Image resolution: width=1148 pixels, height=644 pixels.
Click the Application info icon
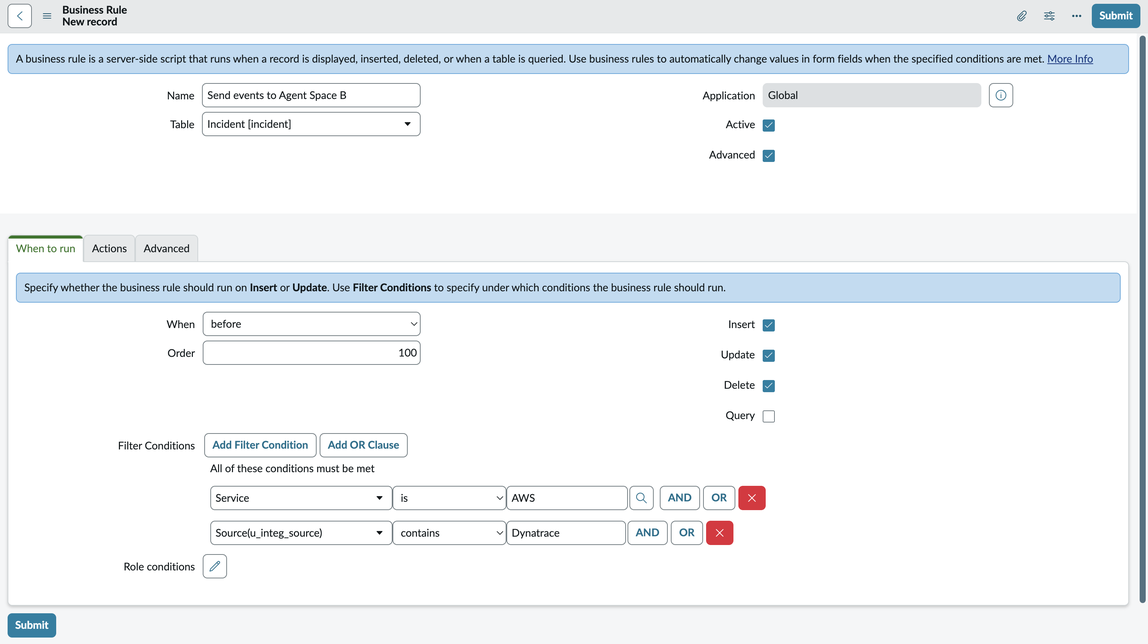(1000, 95)
